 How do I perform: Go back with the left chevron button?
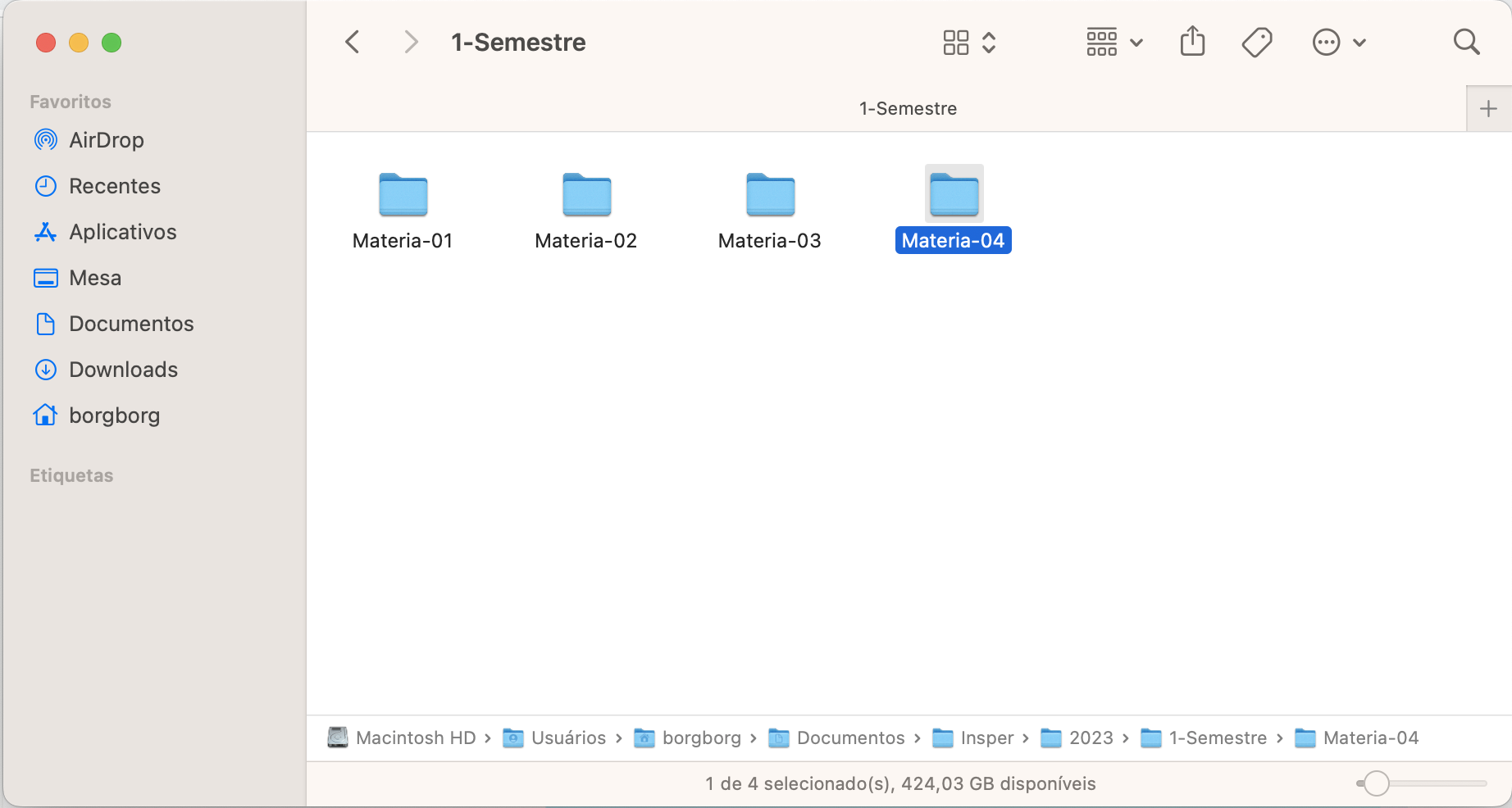[353, 42]
